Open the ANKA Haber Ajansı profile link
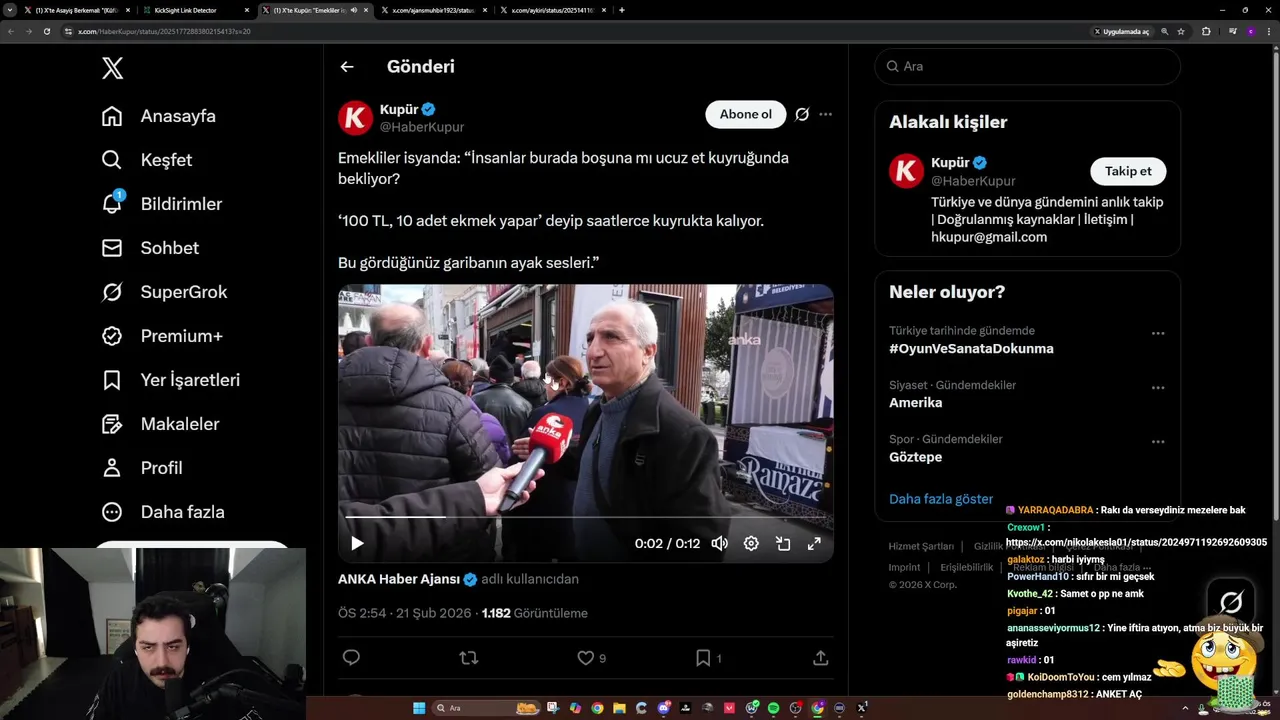 [399, 579]
